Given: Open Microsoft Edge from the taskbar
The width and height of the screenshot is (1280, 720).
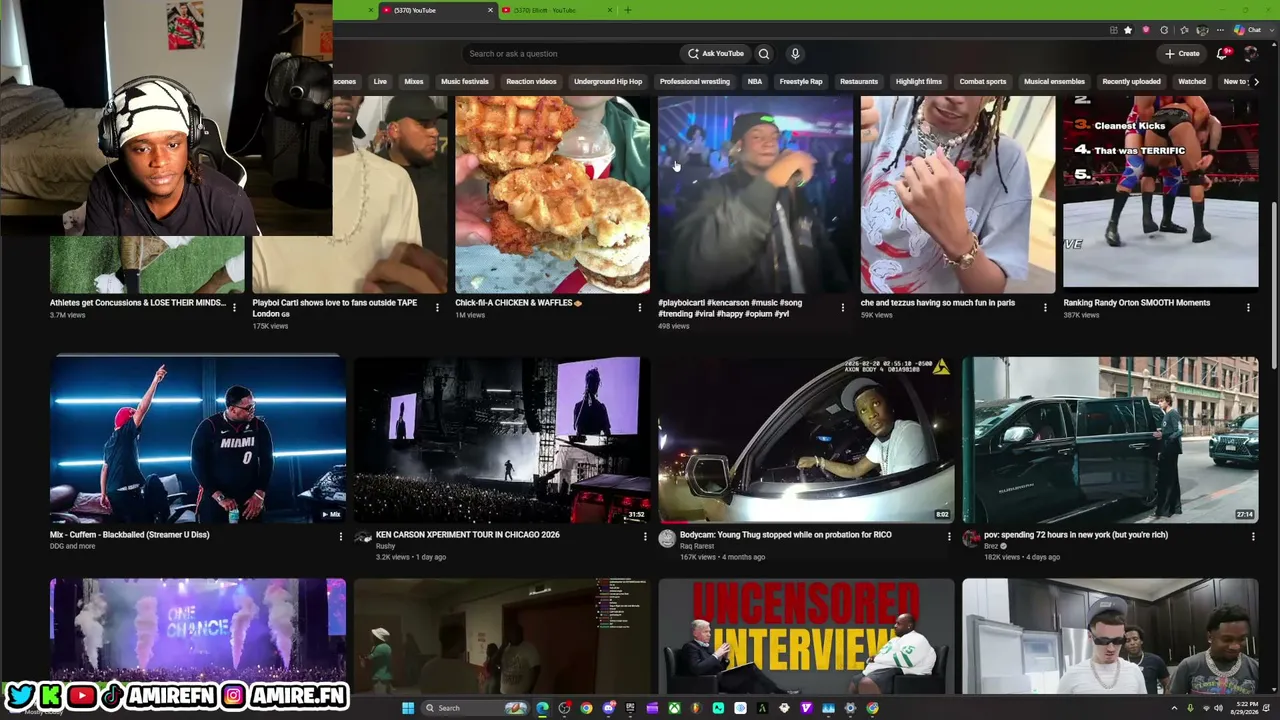Looking at the screenshot, I should [542, 708].
